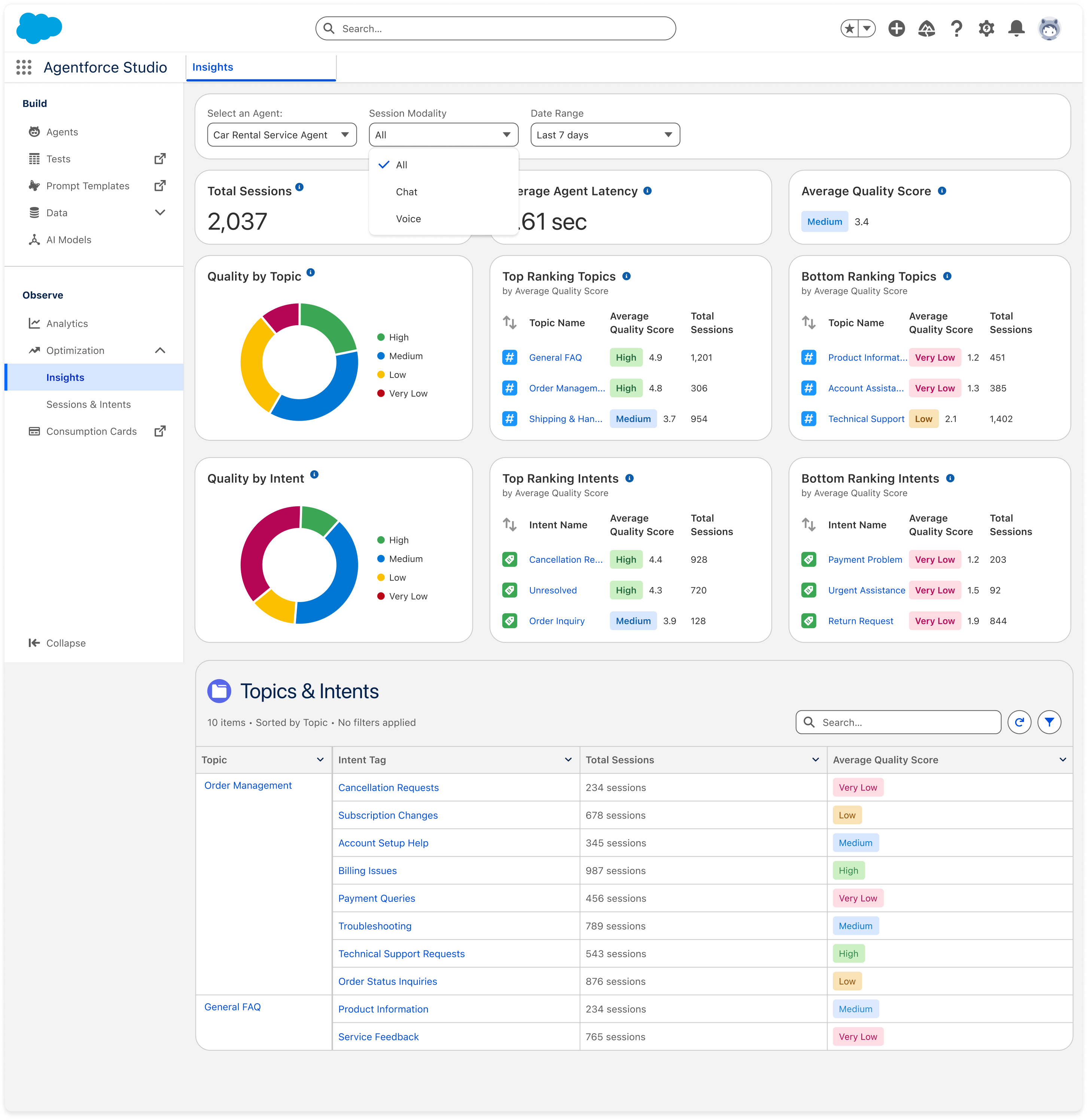Viewport: 1087px width, 1120px height.
Task: Click the Top Ranking Topics info icon
Action: click(x=626, y=276)
